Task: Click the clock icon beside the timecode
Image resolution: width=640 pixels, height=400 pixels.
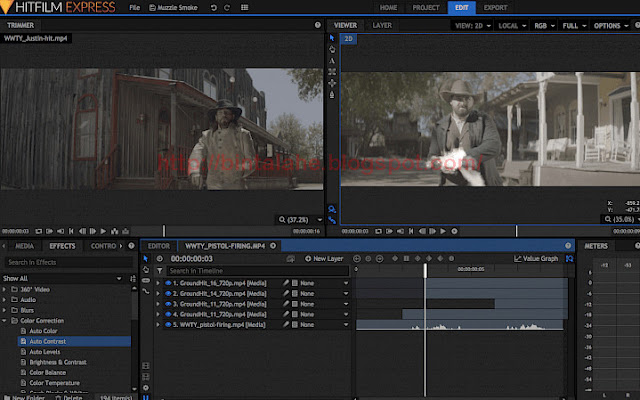Action: click(x=160, y=259)
